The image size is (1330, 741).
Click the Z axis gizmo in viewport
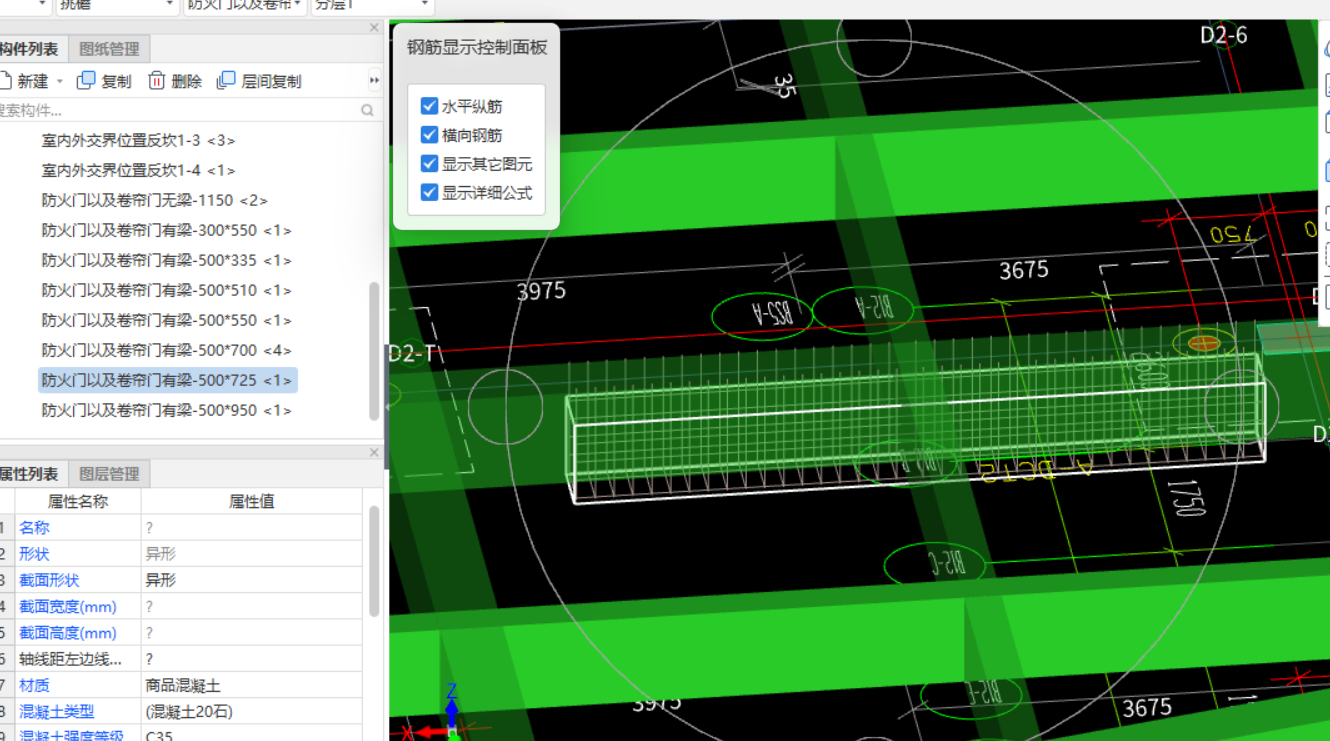pos(452,705)
